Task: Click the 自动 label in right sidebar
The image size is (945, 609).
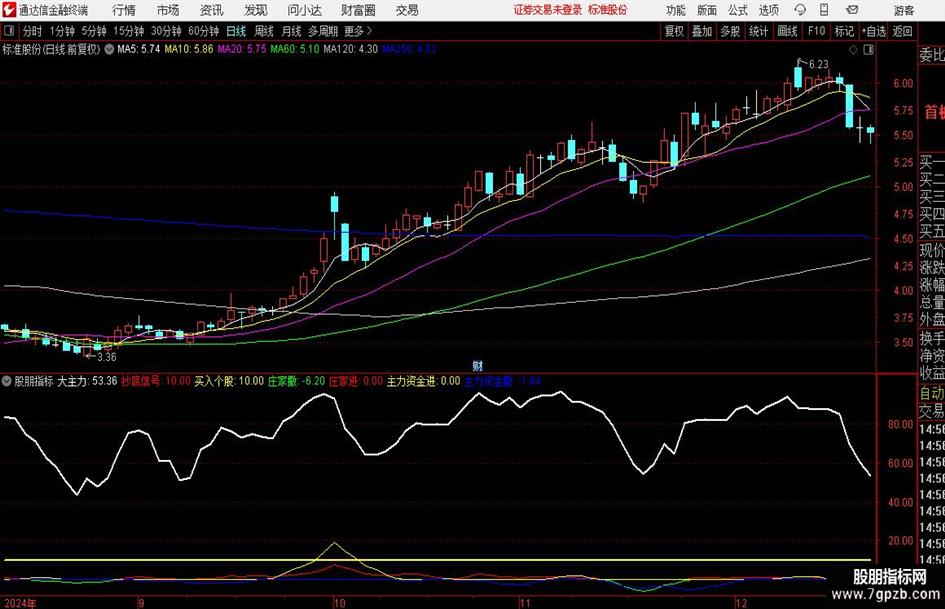Action: click(x=932, y=393)
